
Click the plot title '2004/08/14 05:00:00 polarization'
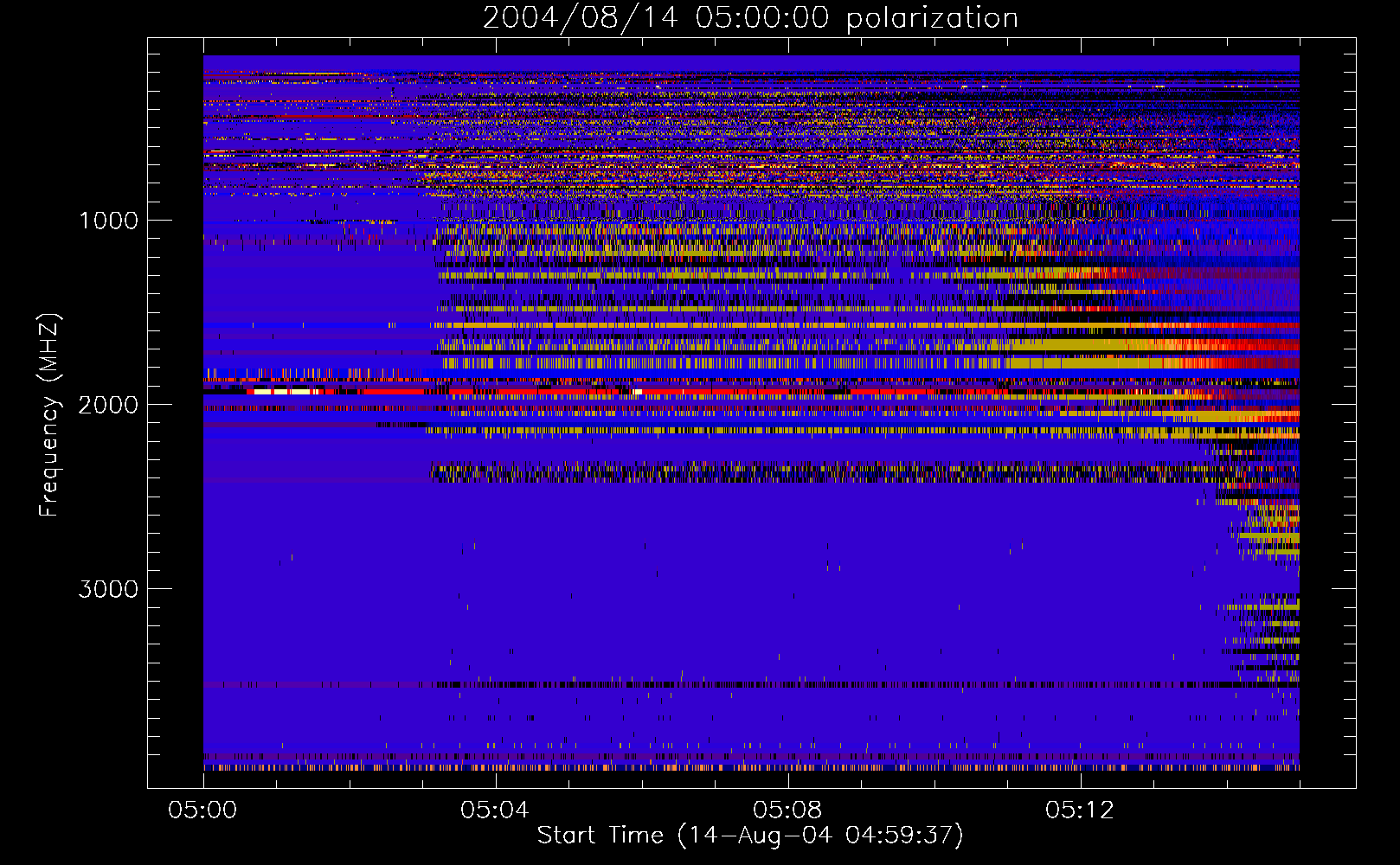[x=750, y=17]
